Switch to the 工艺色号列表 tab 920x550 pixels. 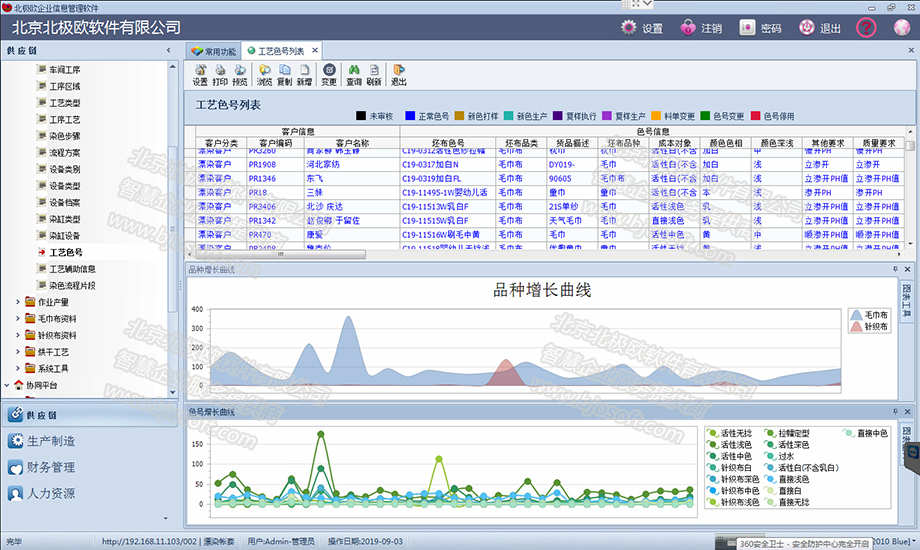(x=280, y=51)
